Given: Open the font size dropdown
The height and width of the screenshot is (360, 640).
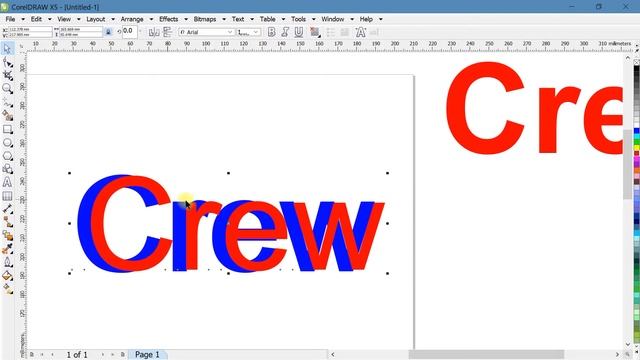Looking at the screenshot, I should 256,32.
